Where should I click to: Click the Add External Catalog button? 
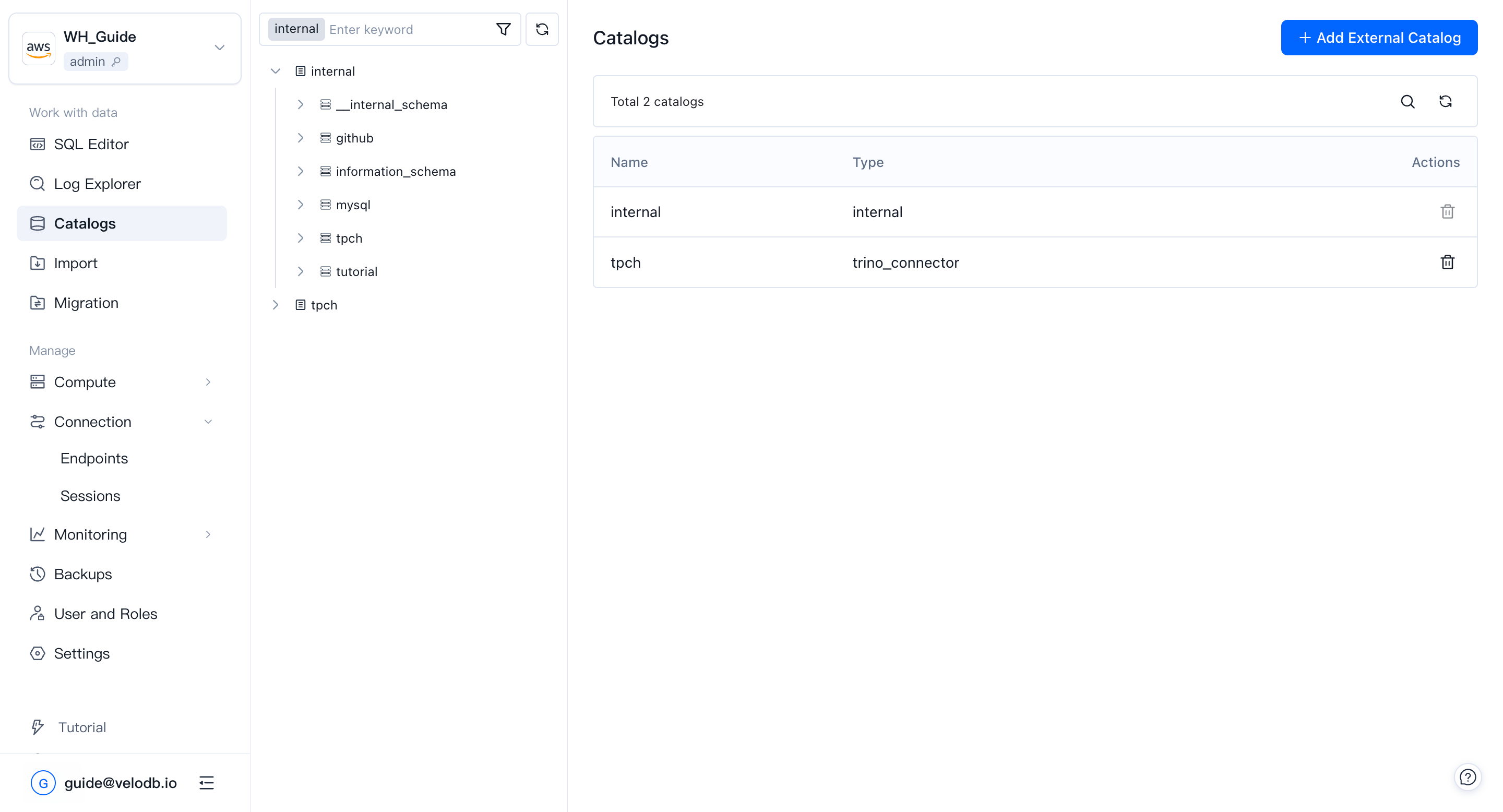point(1379,38)
